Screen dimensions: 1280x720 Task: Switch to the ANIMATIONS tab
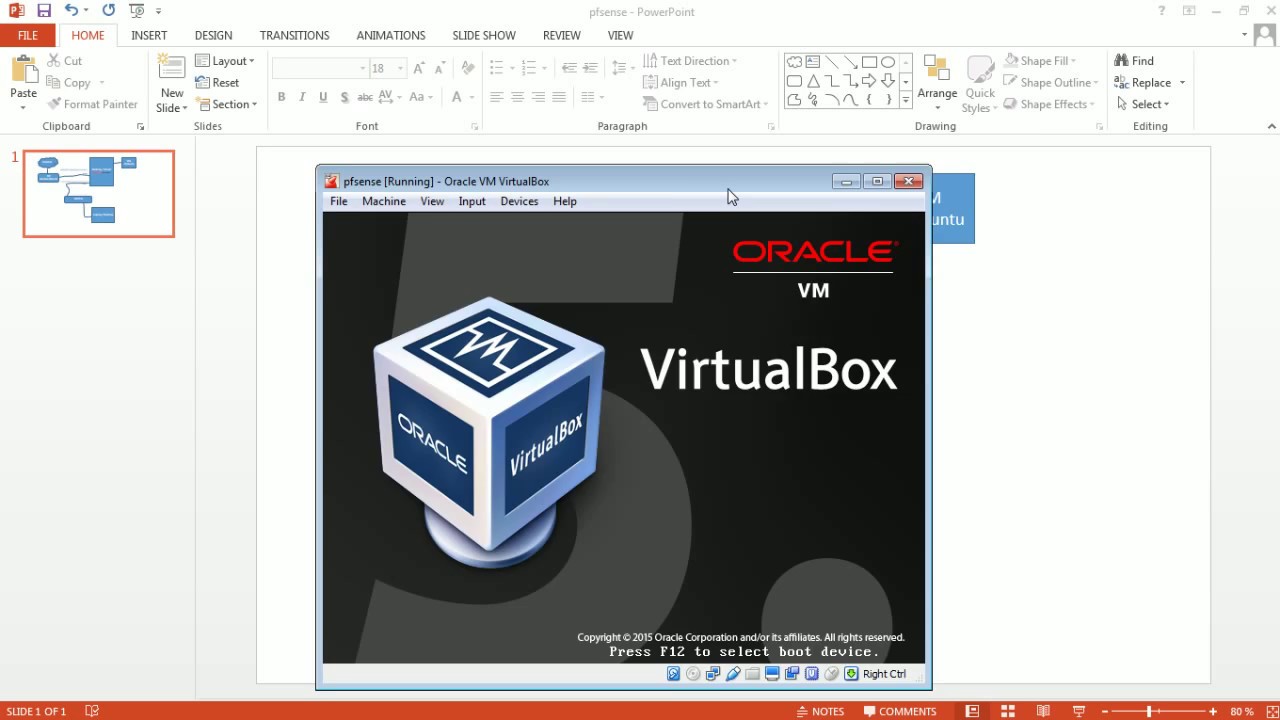tap(391, 35)
